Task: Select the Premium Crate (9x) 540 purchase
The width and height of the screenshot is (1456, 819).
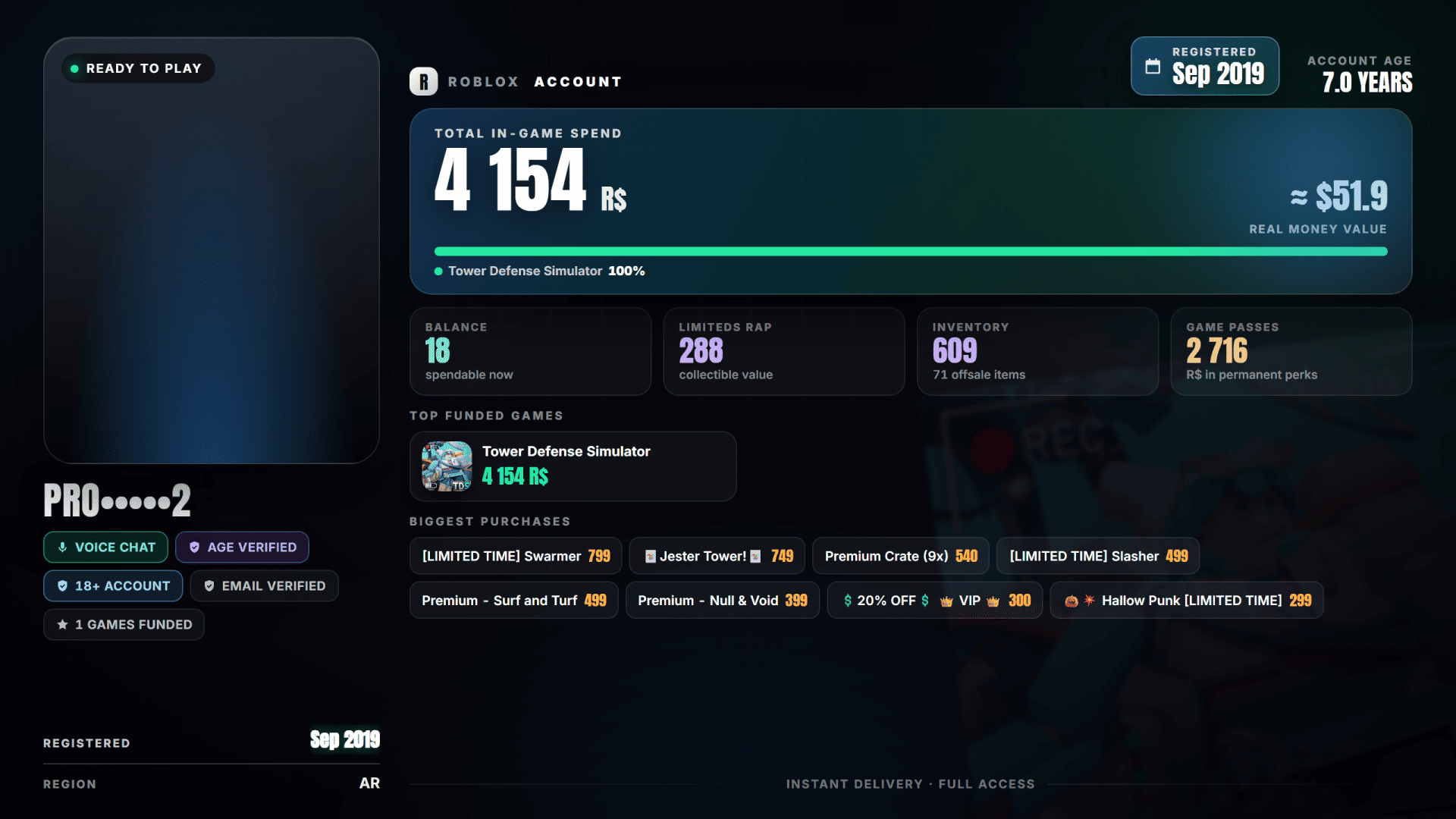Action: [x=901, y=556]
